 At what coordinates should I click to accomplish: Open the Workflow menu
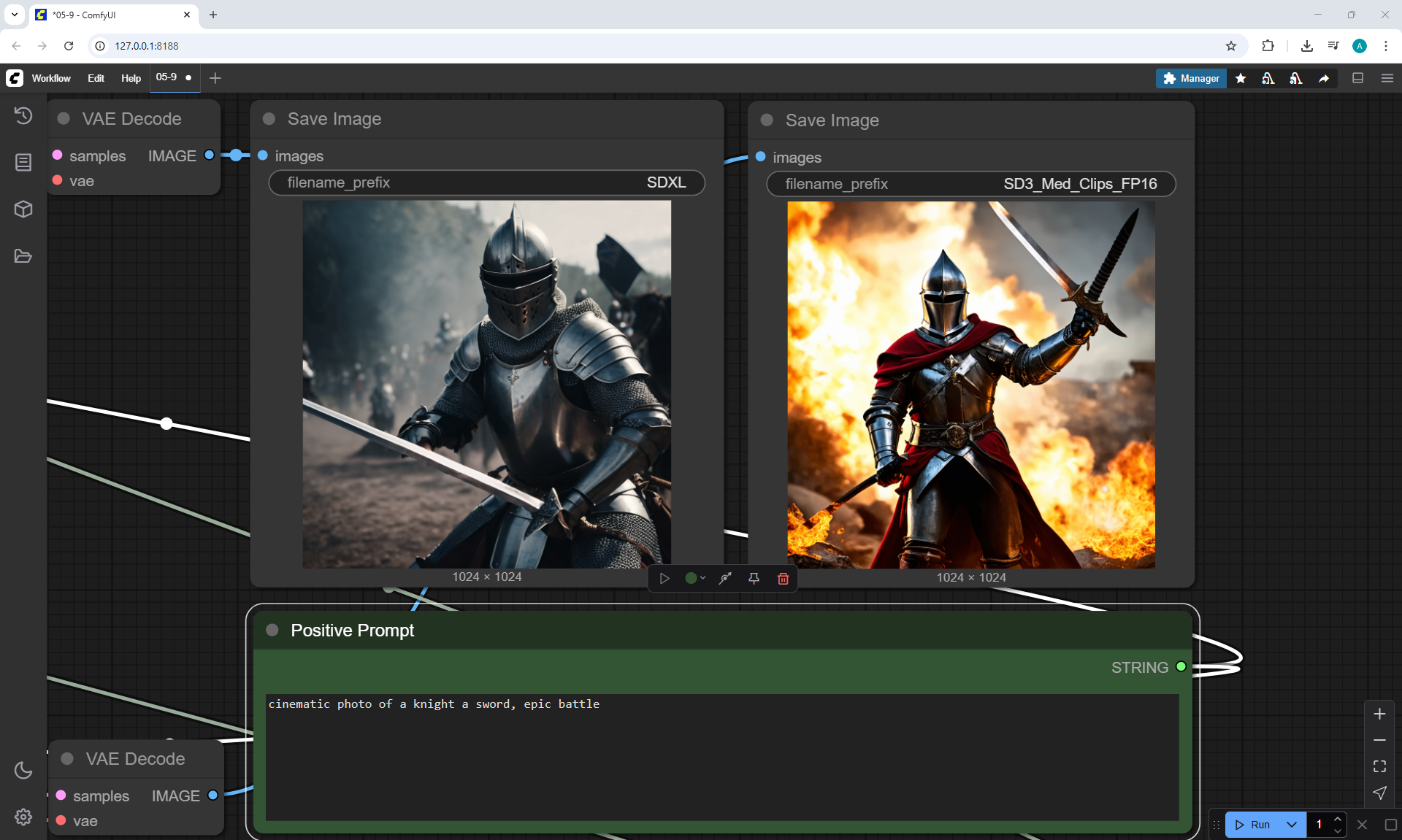(x=51, y=78)
